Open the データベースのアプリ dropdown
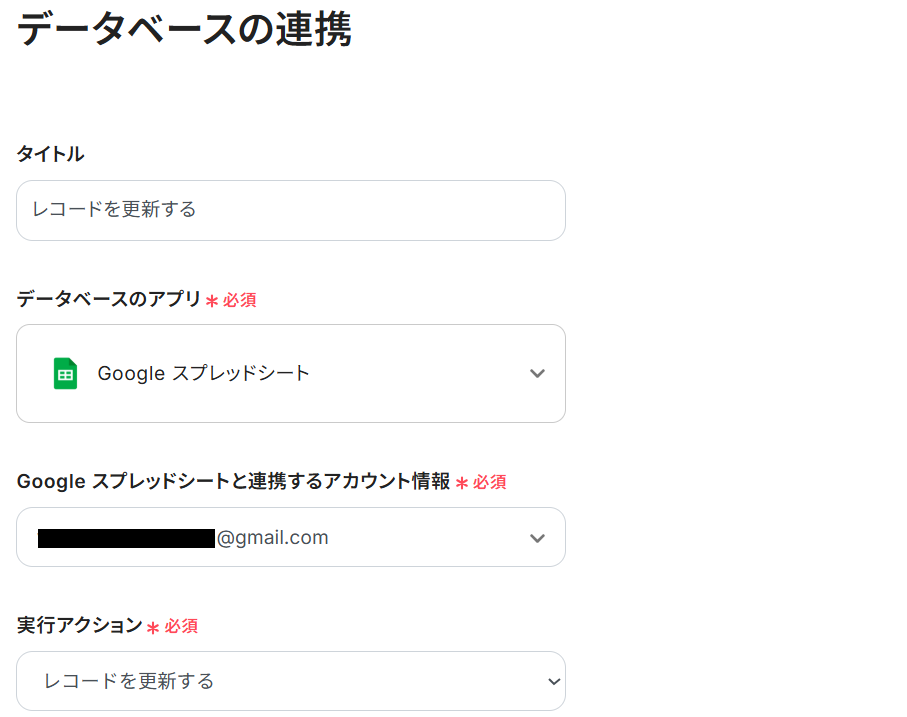This screenshot has height=717, width=907. pos(290,373)
